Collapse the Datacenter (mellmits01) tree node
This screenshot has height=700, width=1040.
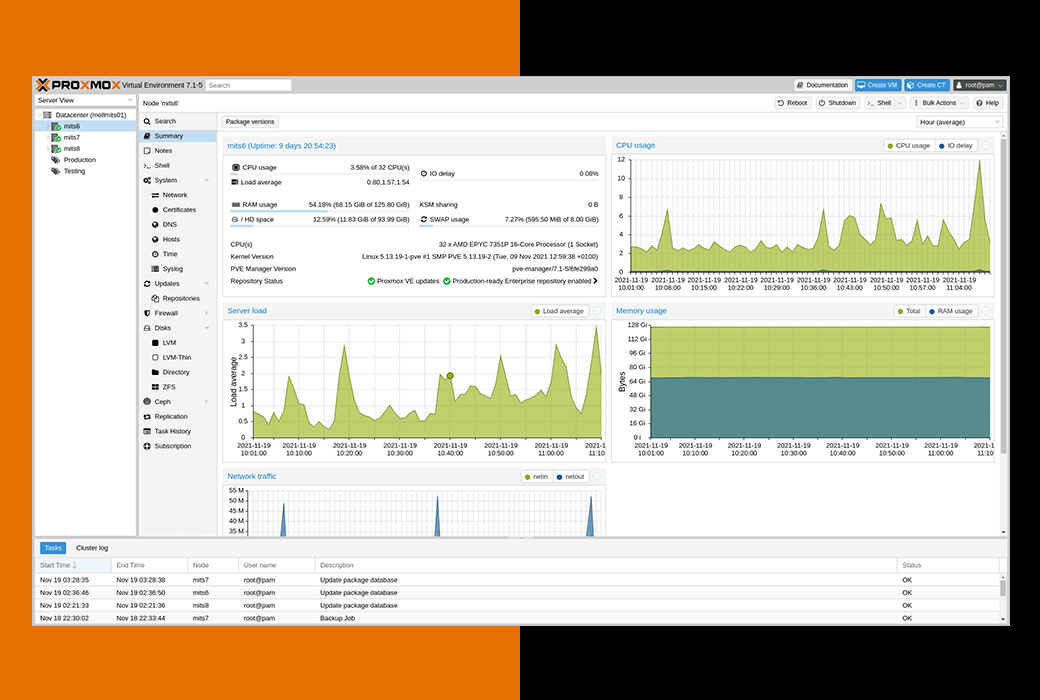(39, 115)
